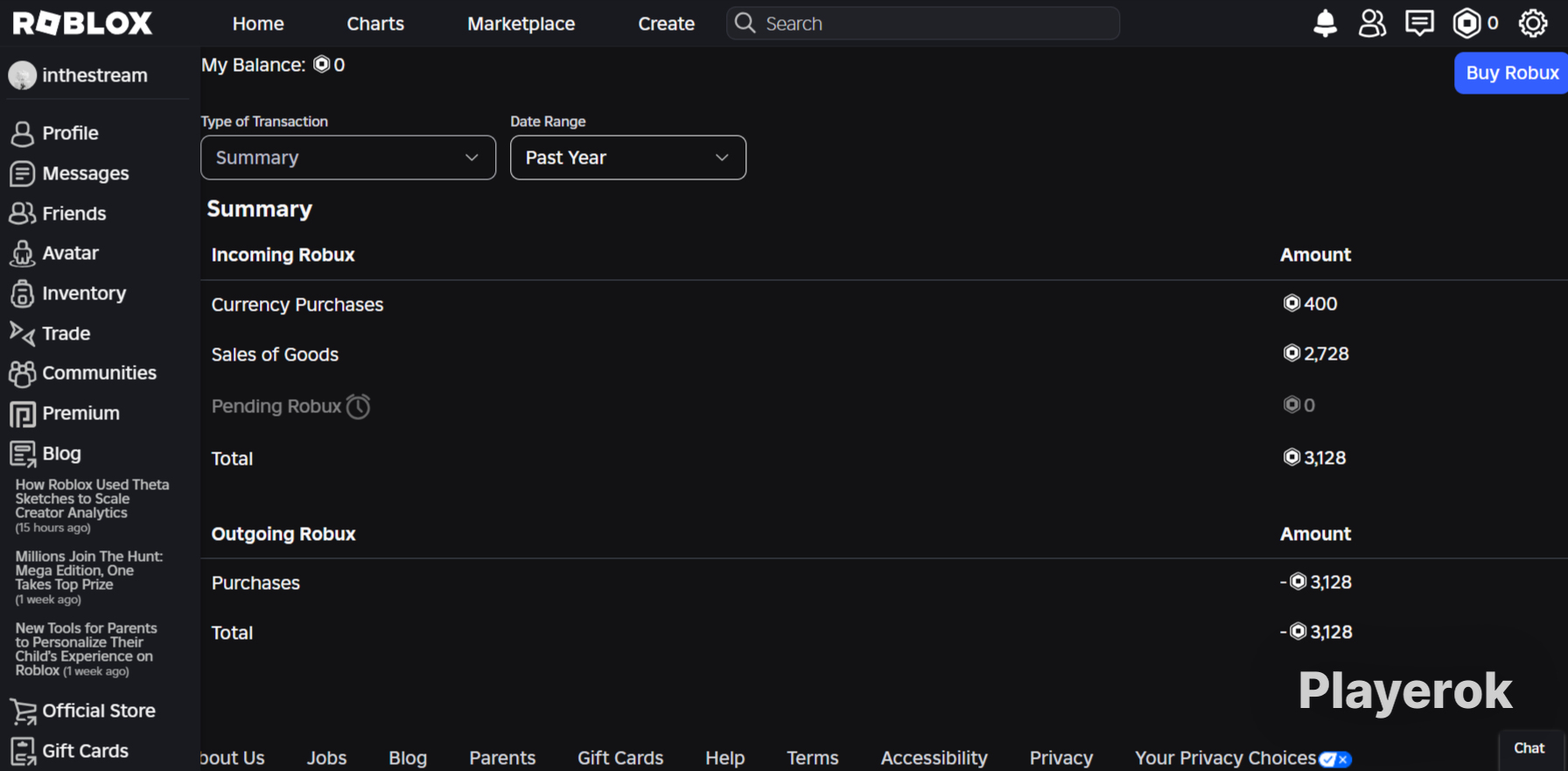The image size is (1568, 771).
Task: Click the Roblox logo
Action: tap(83, 24)
